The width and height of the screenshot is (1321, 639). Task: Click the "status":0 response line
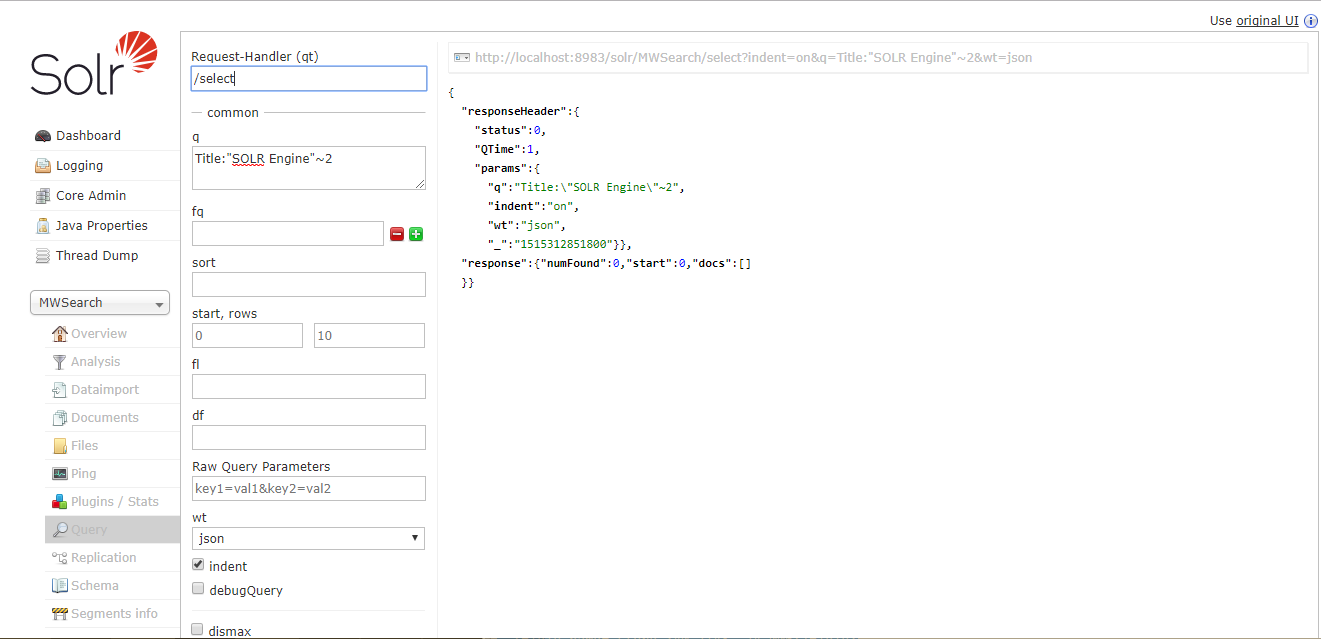(x=510, y=130)
